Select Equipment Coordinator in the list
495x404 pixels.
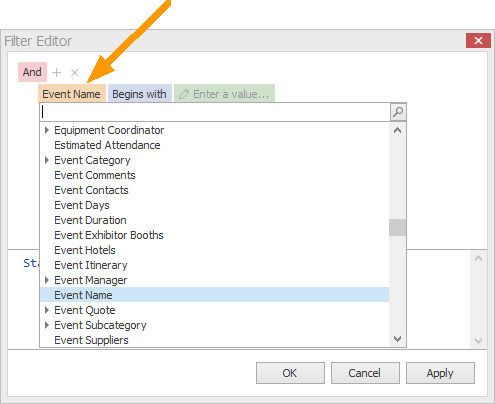click(x=214, y=130)
